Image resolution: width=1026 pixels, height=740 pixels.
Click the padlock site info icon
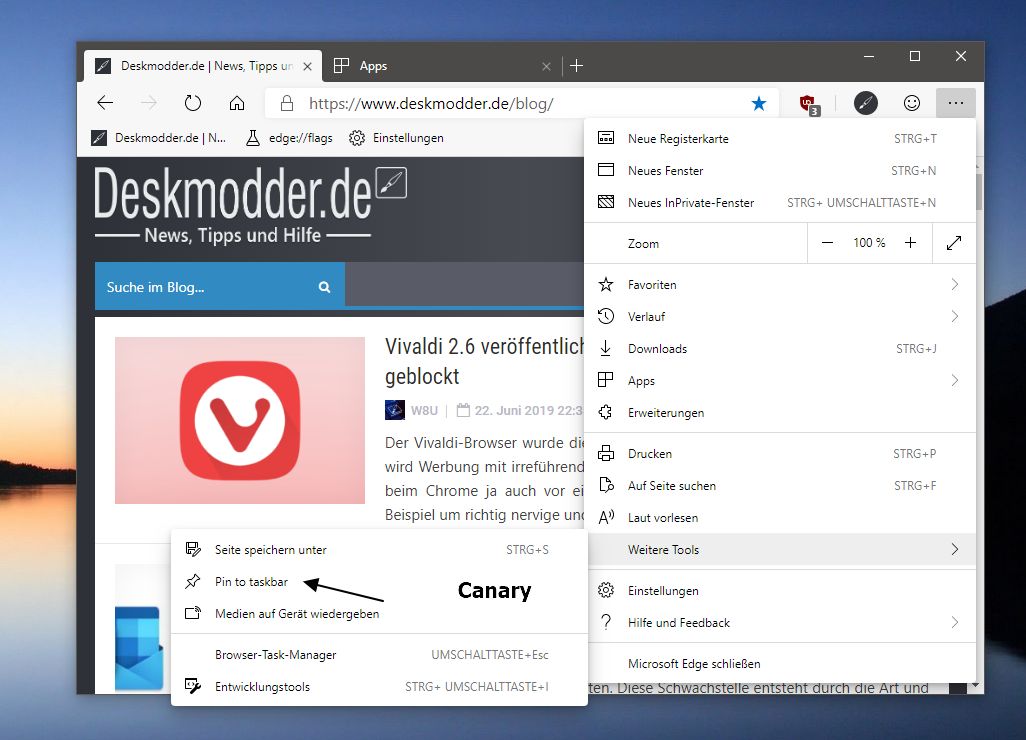[x=287, y=103]
